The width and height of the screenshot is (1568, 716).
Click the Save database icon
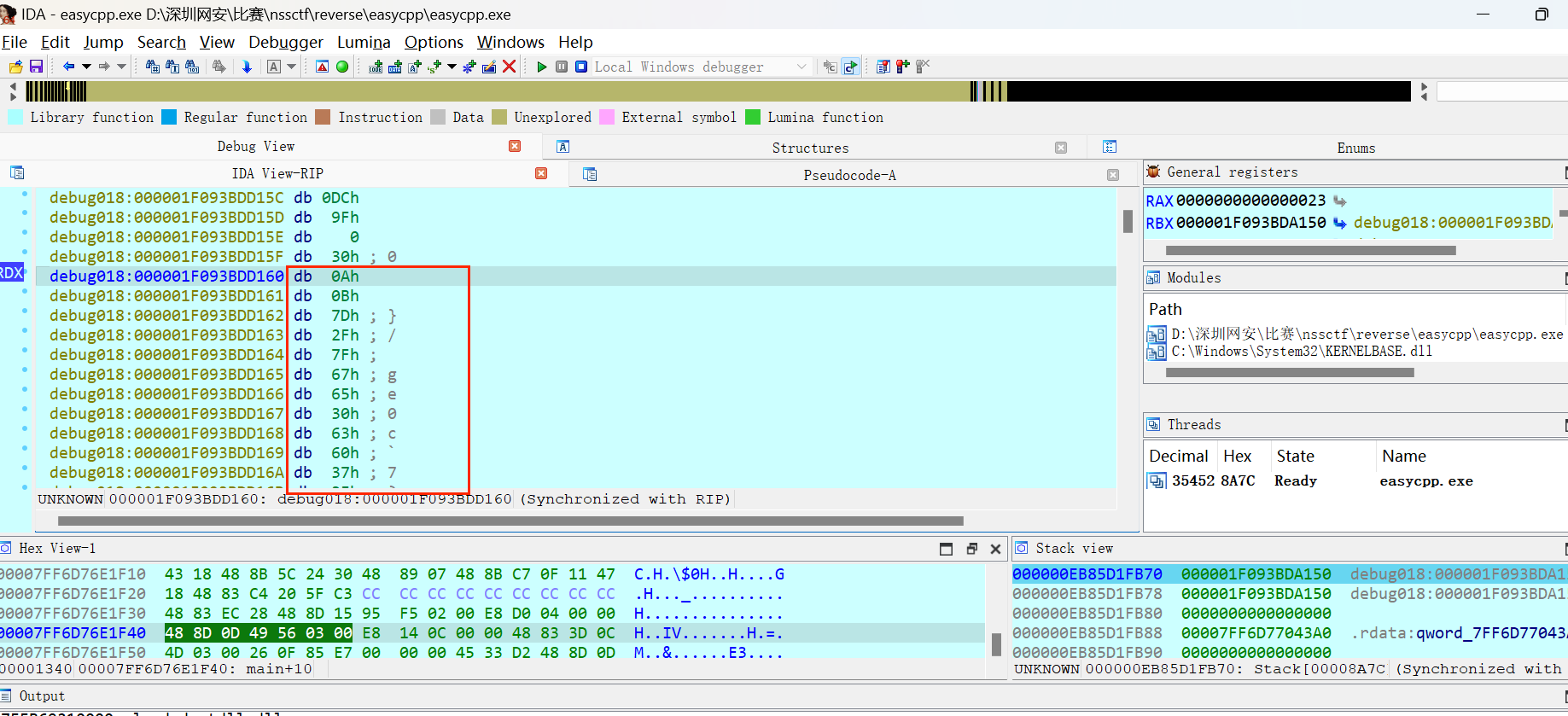coord(36,67)
